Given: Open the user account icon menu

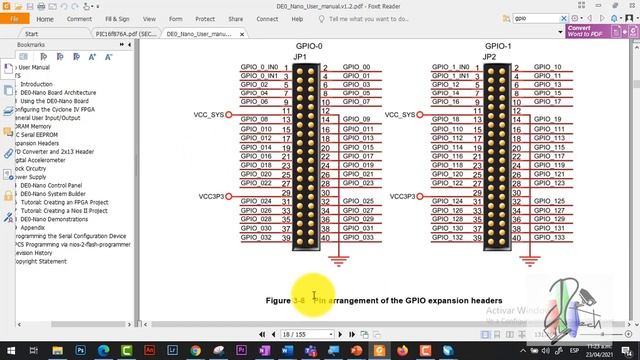Looking at the screenshot, I should point(630,18).
